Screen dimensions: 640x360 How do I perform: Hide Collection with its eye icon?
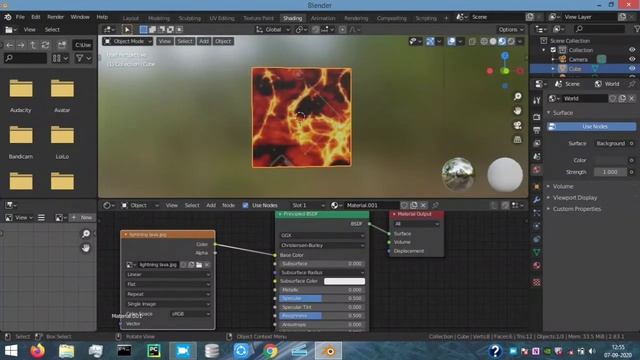(x=632, y=50)
